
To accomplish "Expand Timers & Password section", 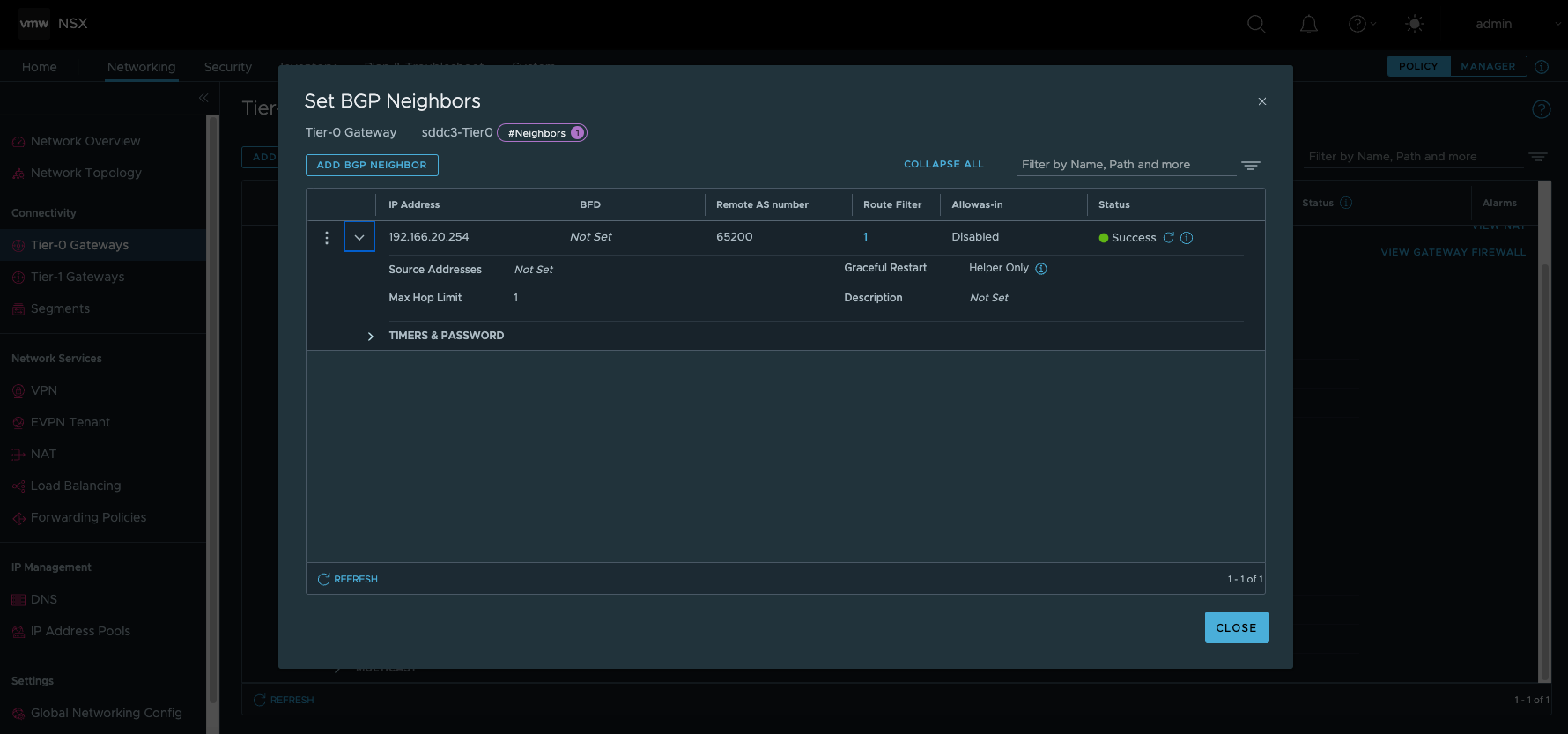I will pos(371,337).
